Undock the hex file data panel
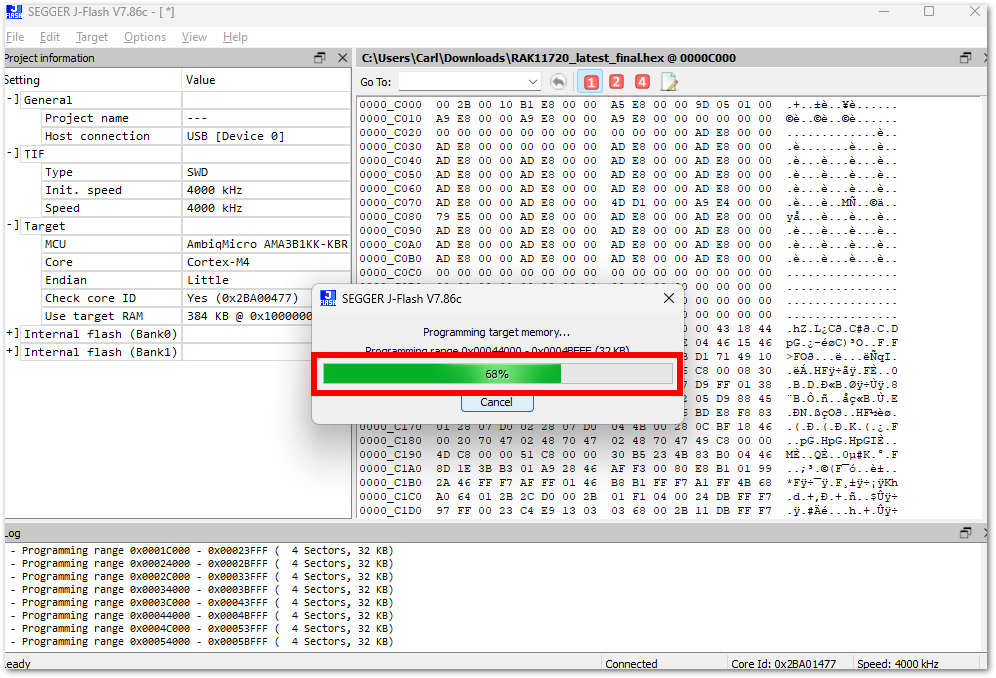 (966, 58)
